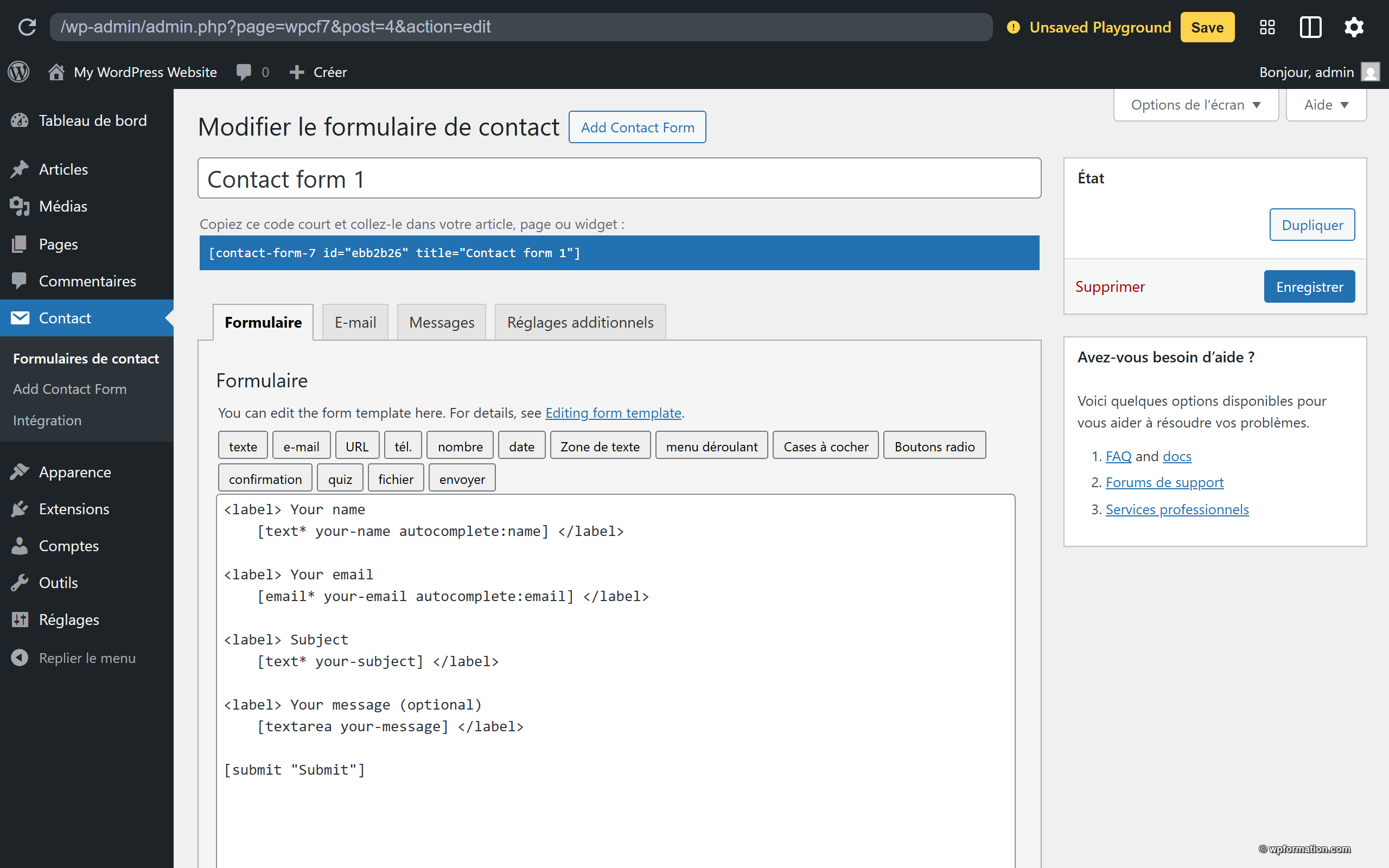Click into the form template textarea
The height and width of the screenshot is (868, 1389).
(x=615, y=681)
